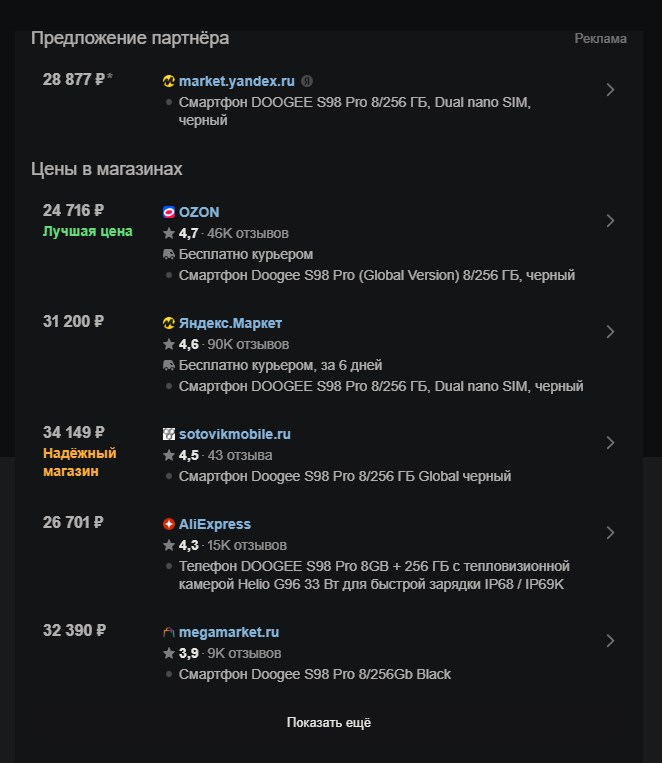Open the OZON offer chevron arrow

(610, 221)
